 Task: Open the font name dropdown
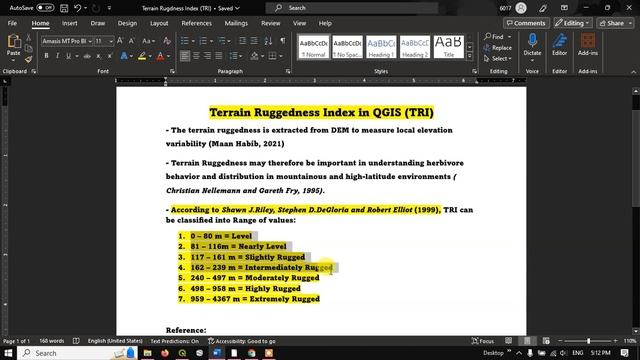point(90,41)
